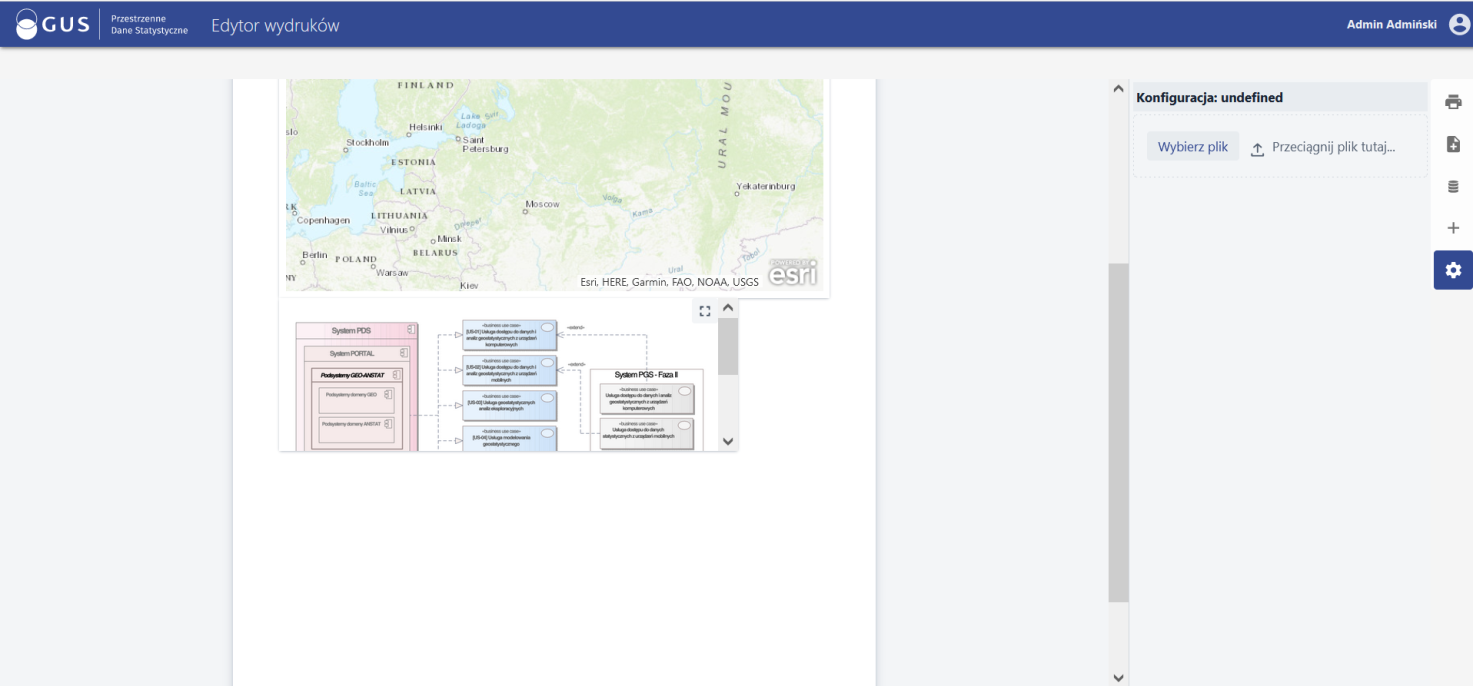Screen dimensions: 1473x686
Task: Click the esri logo on the map
Action: pos(792,272)
